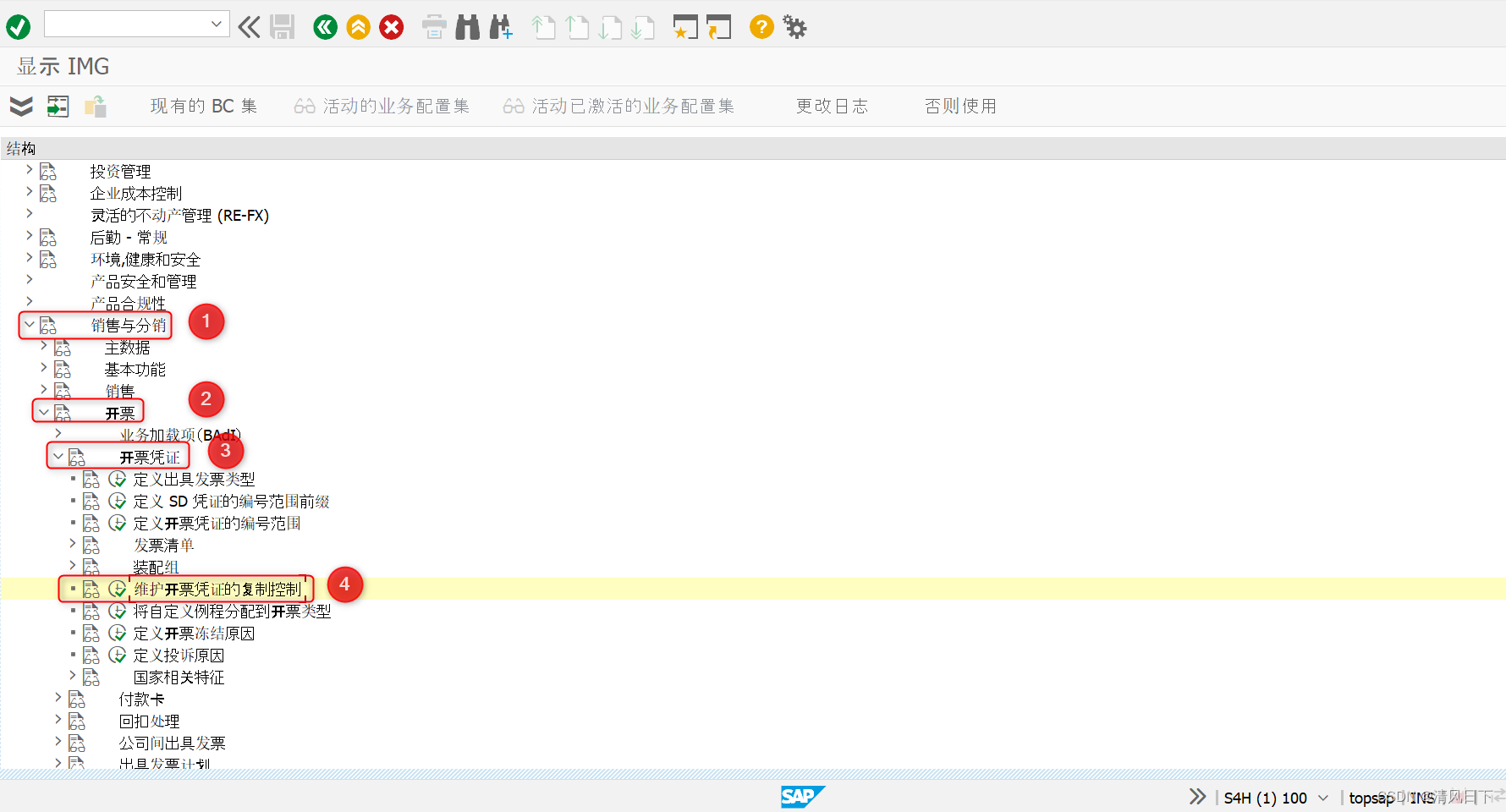Click the Generate Shortcut icon
Image resolution: width=1506 pixels, height=812 pixels.
[x=718, y=27]
